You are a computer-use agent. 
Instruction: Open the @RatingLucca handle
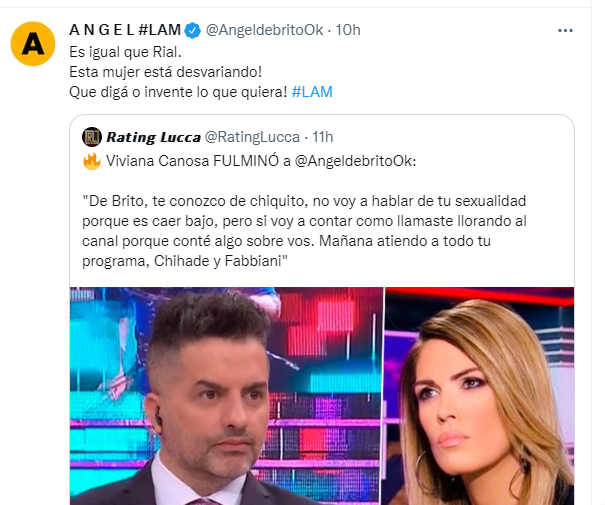click(x=252, y=137)
